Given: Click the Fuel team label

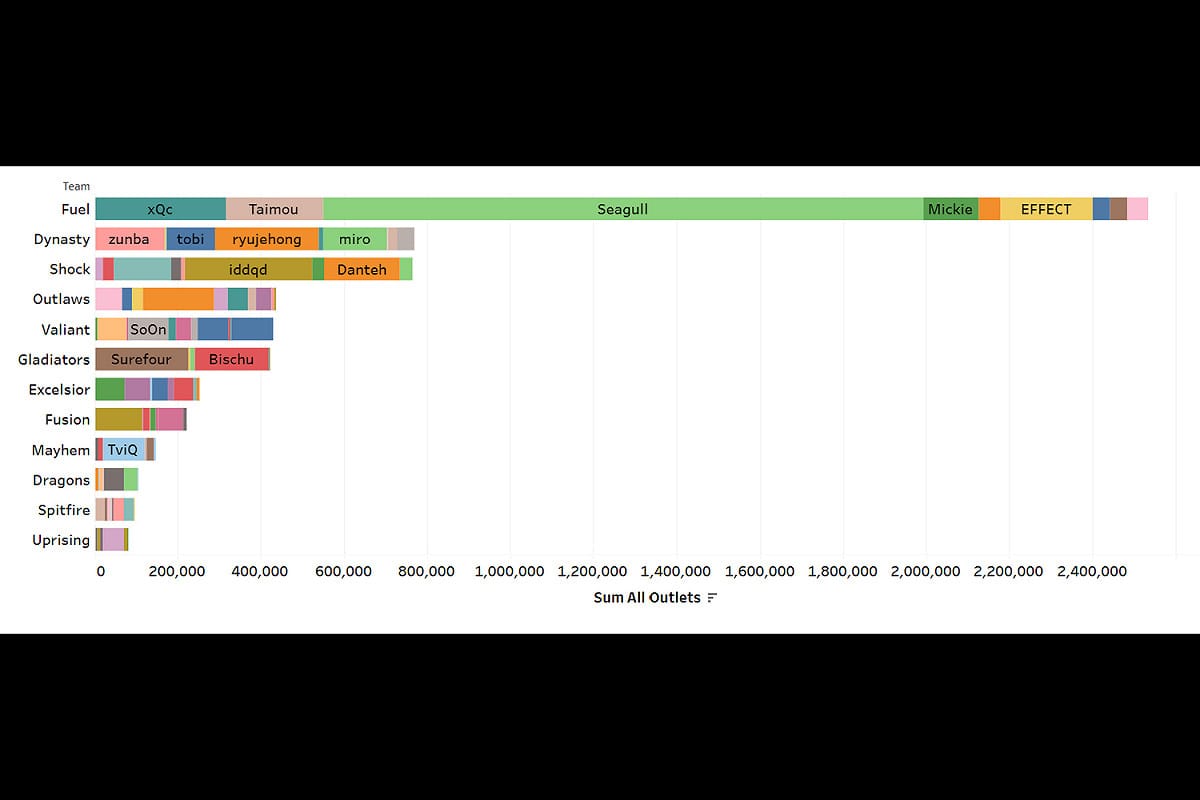Looking at the screenshot, I should coord(76,209).
